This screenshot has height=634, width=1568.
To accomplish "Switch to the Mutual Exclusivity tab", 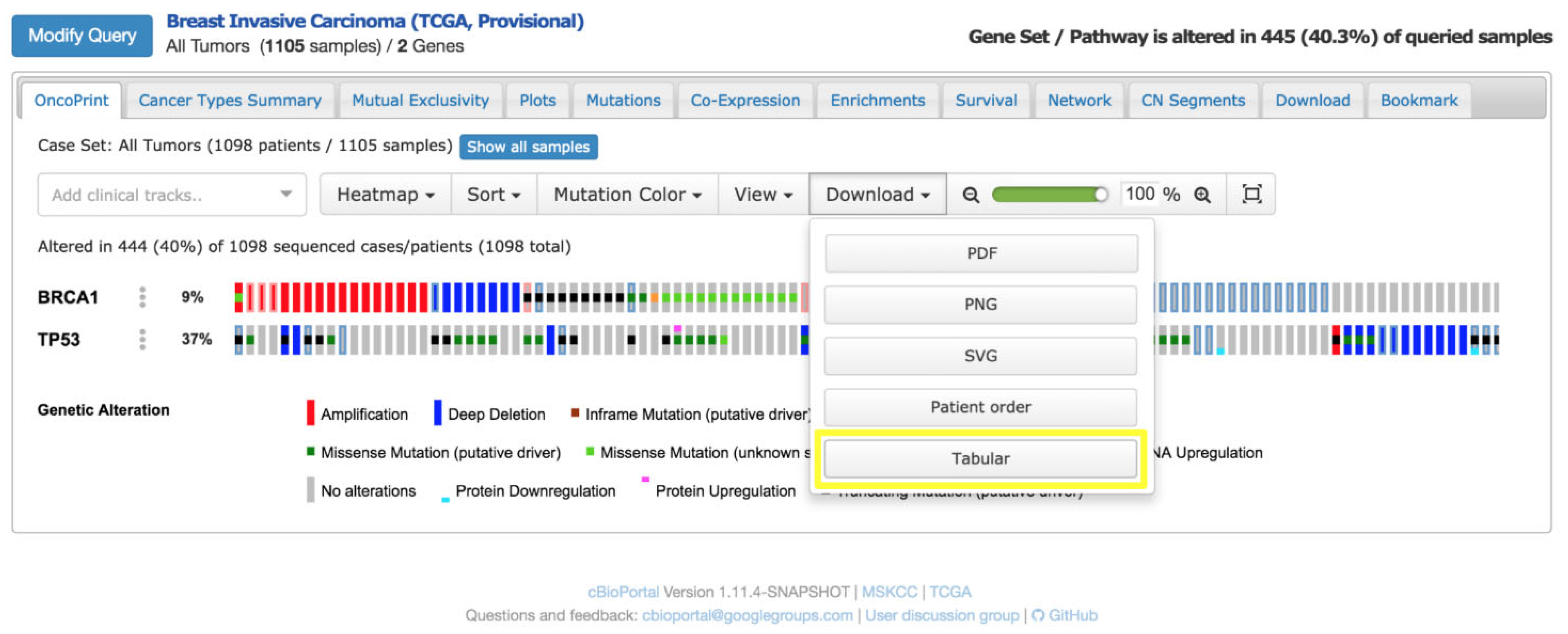I will coord(420,101).
